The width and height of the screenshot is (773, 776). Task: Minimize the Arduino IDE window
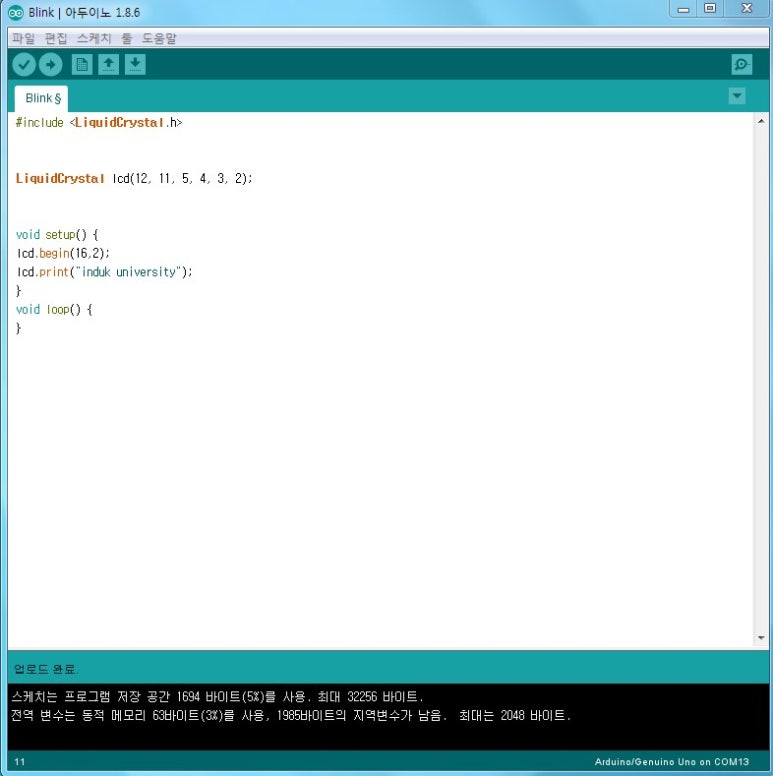point(683,9)
